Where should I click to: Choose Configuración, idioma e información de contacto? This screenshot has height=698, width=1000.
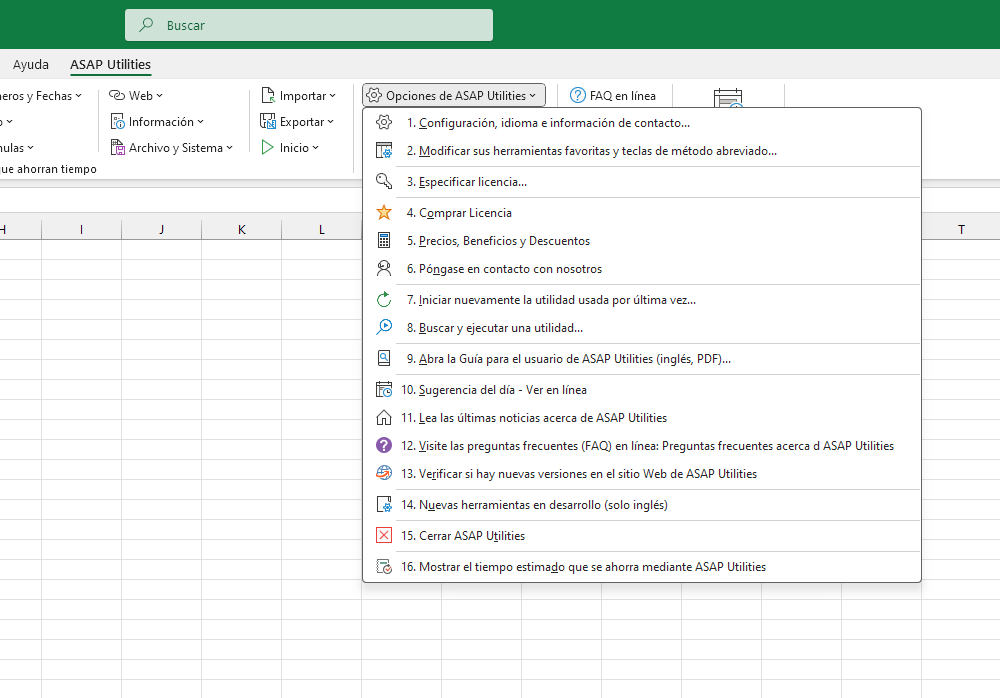click(x=642, y=123)
